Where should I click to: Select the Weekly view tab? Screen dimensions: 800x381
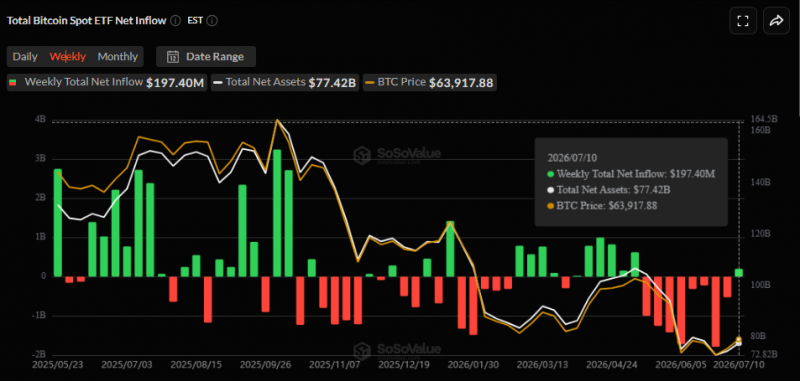(x=67, y=57)
